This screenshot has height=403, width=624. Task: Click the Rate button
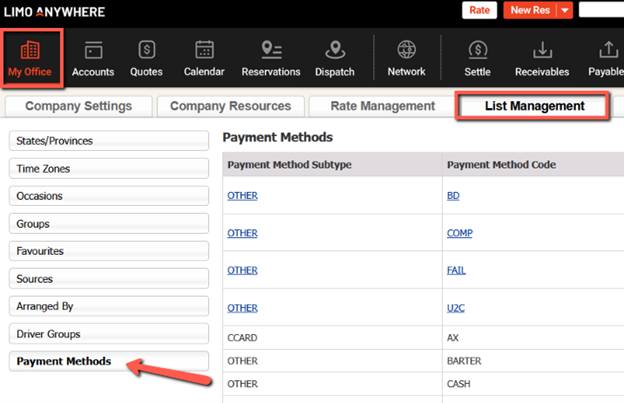pyautogui.click(x=479, y=11)
